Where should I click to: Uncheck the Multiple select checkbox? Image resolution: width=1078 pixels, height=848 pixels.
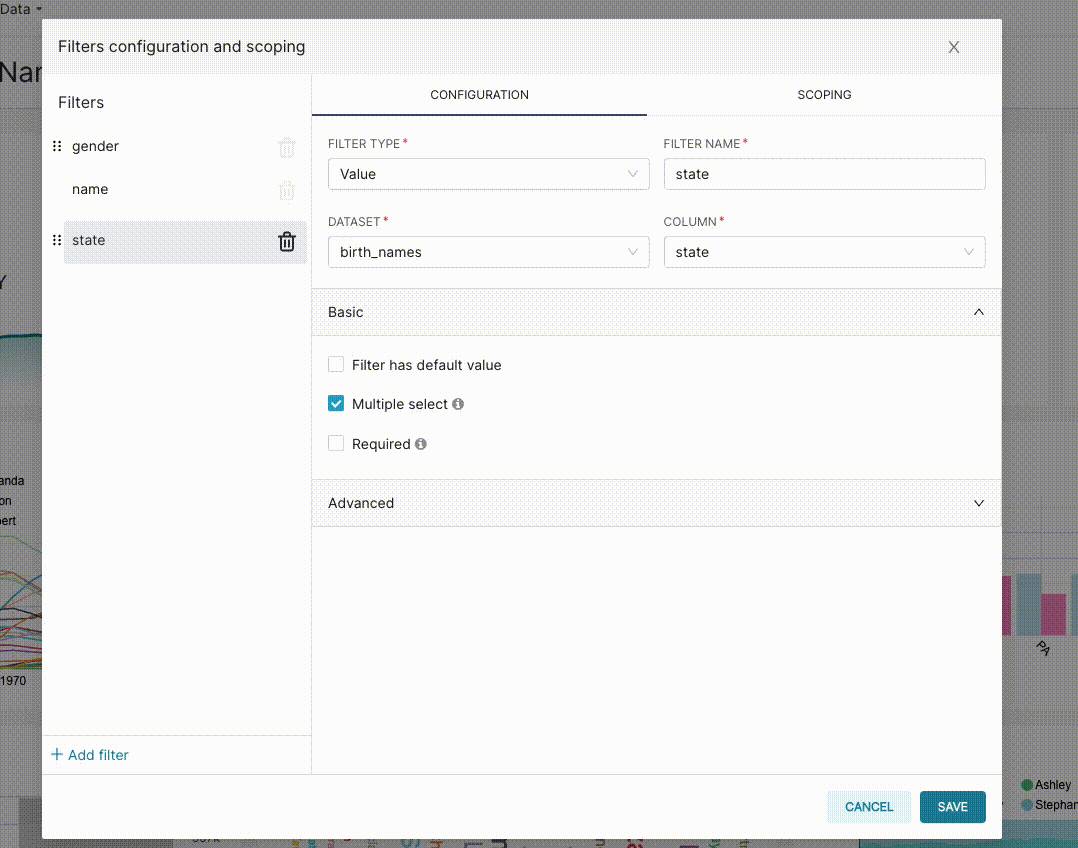[x=336, y=404]
